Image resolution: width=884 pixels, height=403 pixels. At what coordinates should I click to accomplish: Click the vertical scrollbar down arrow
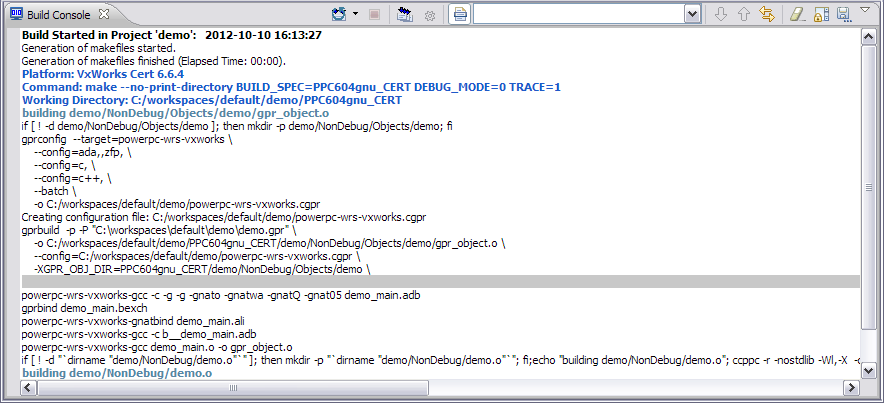869,370
